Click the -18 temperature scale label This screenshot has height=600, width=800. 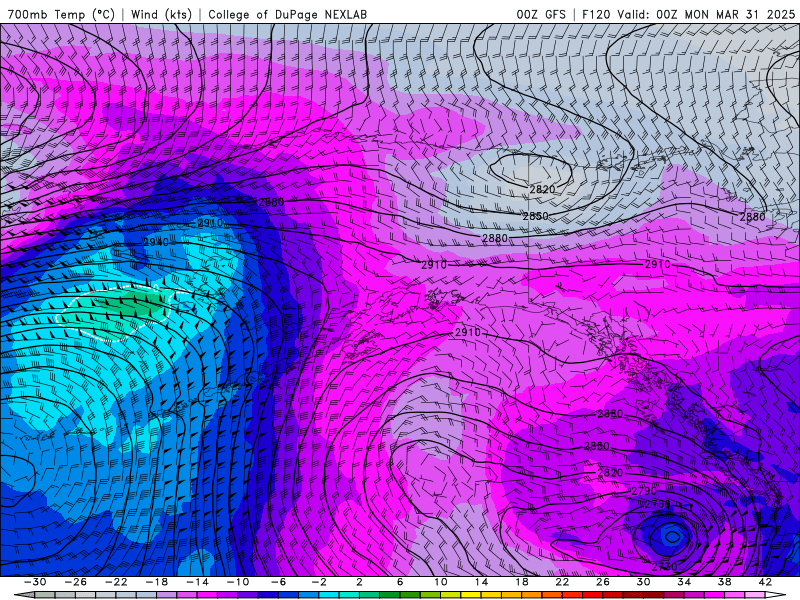(157, 582)
